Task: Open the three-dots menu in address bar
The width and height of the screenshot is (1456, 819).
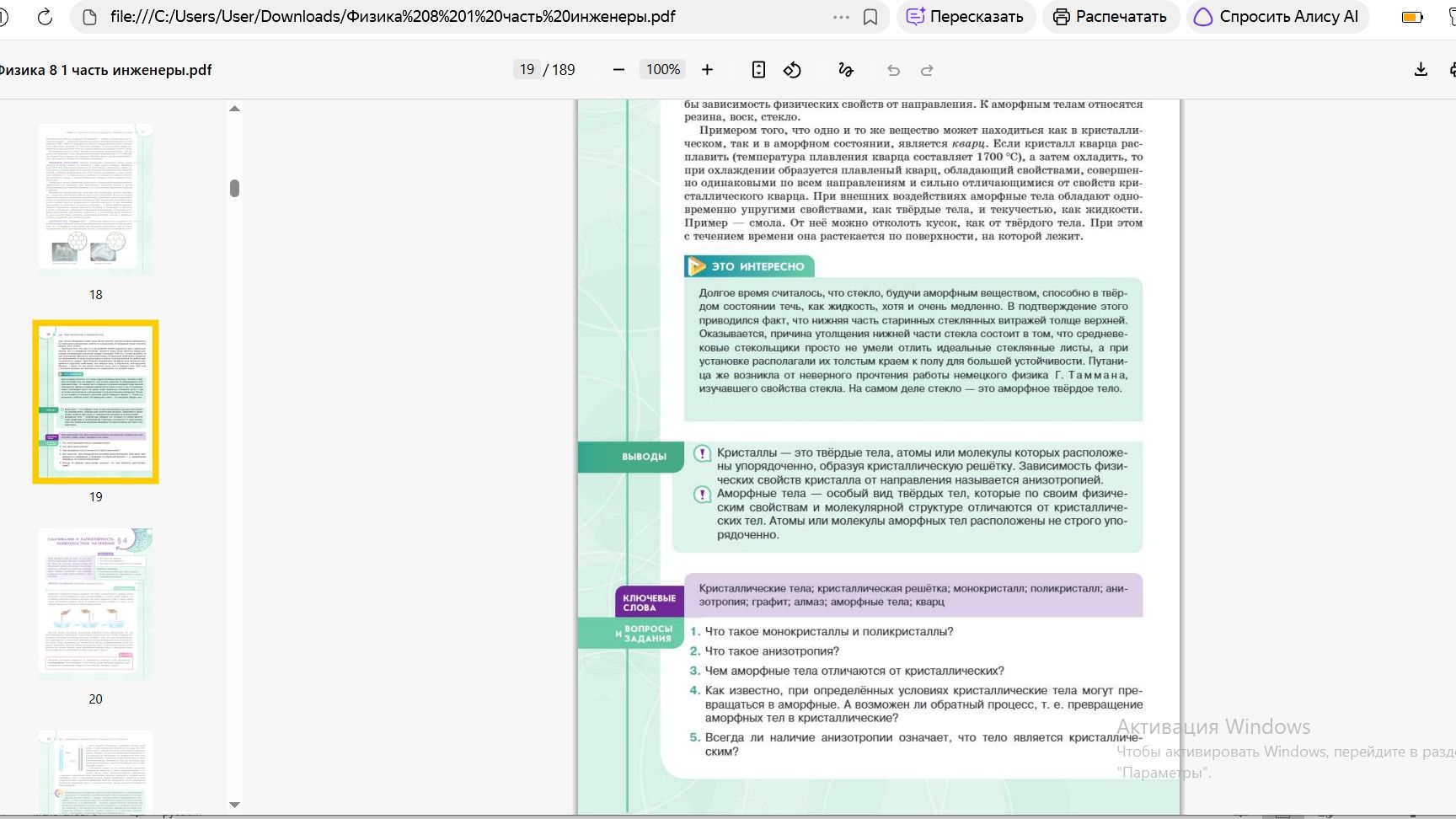Action: (841, 17)
